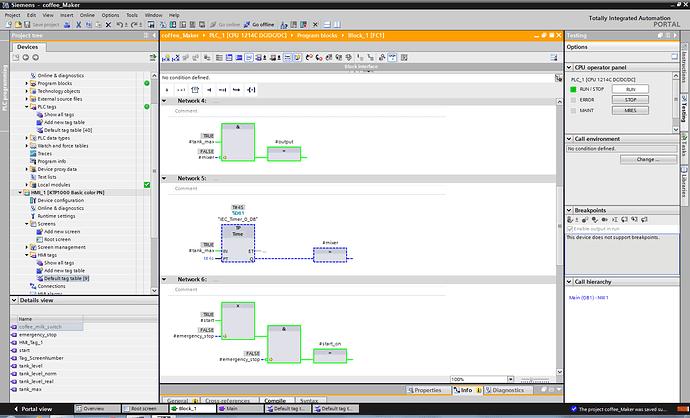Collapse Network 4 triangle

tap(164, 101)
